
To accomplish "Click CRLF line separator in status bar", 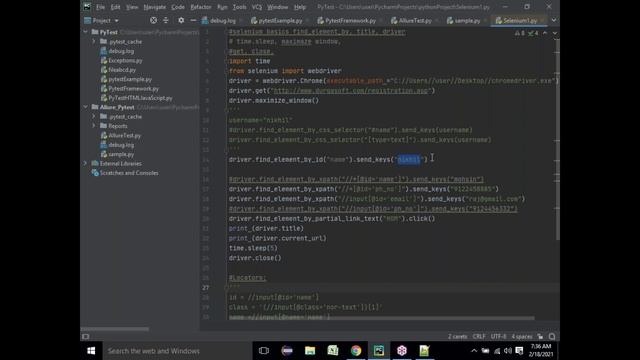I will [x=479, y=337].
